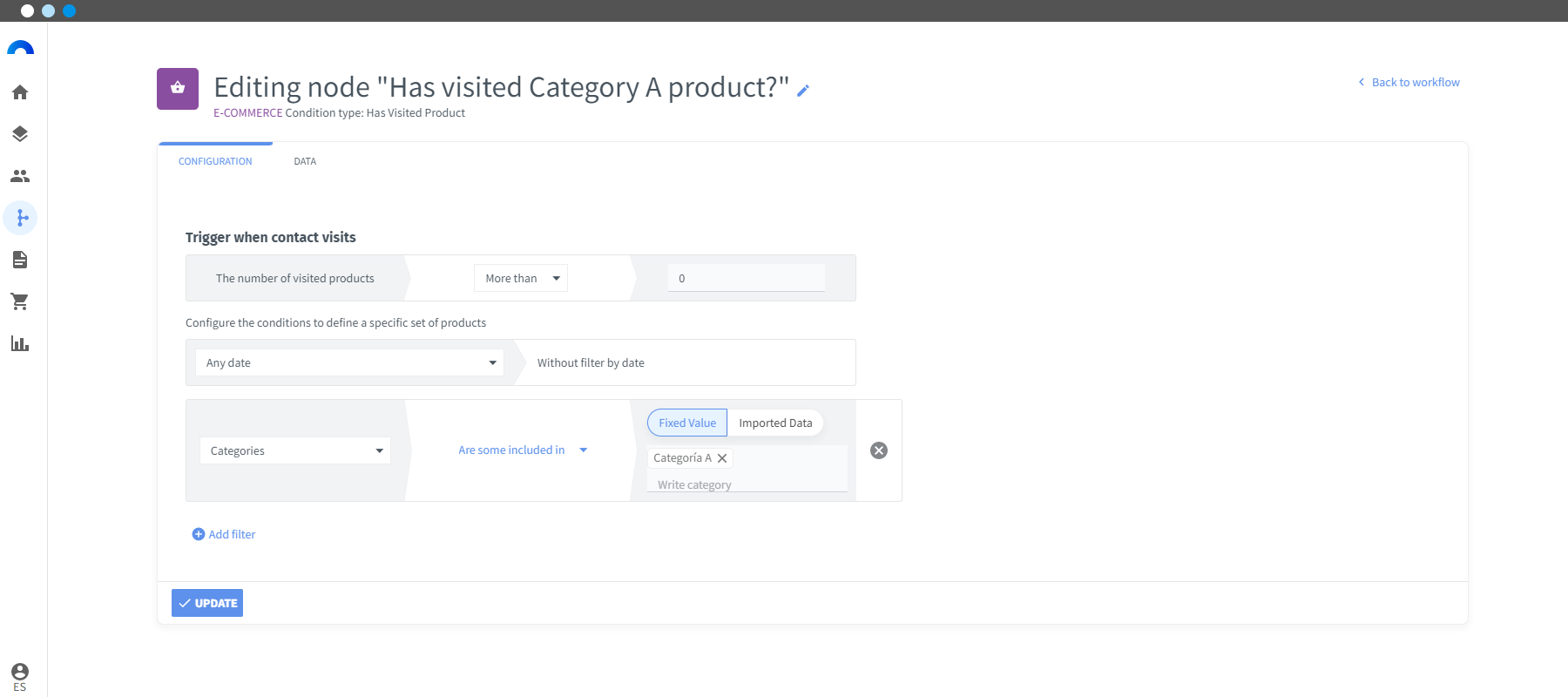
Task: Open the Categories field dropdown
Action: 295,450
